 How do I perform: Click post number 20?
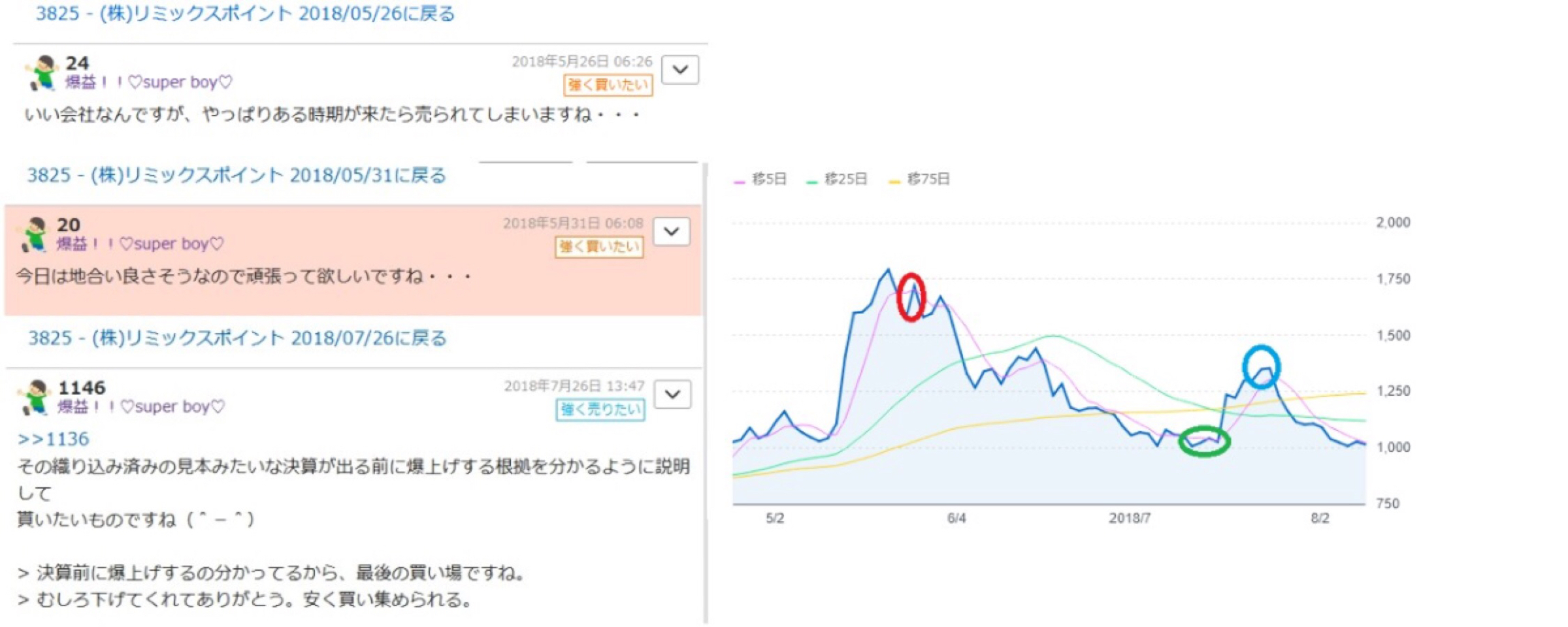(69, 225)
